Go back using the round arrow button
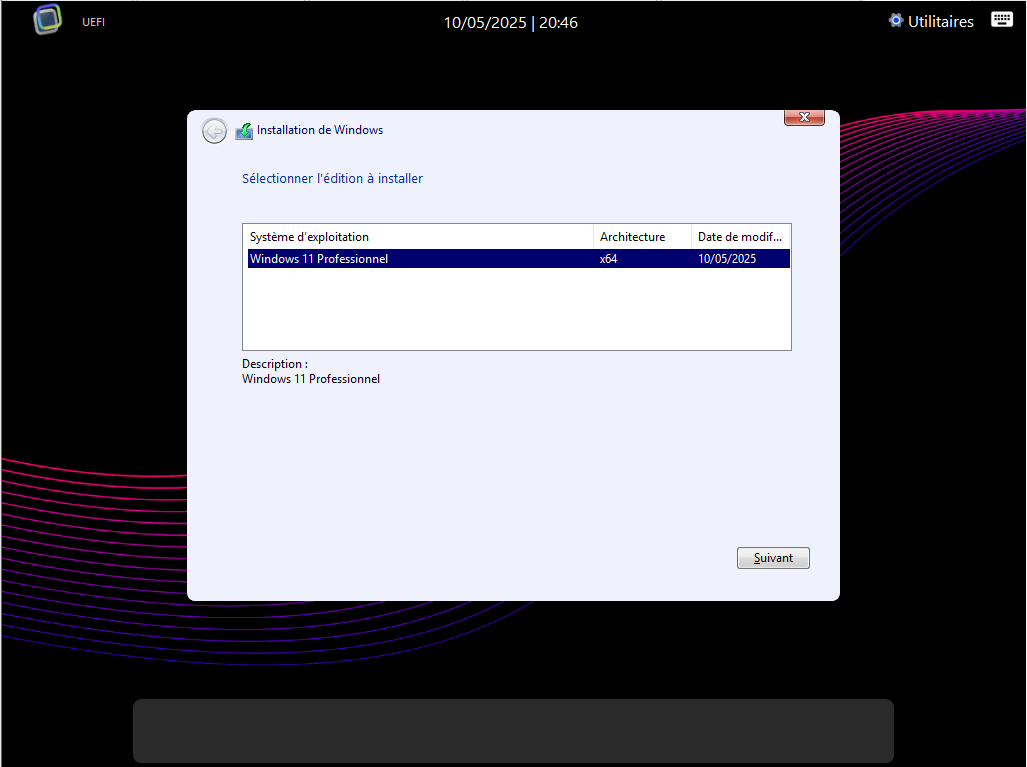Image resolution: width=1027 pixels, height=767 pixels. point(214,131)
